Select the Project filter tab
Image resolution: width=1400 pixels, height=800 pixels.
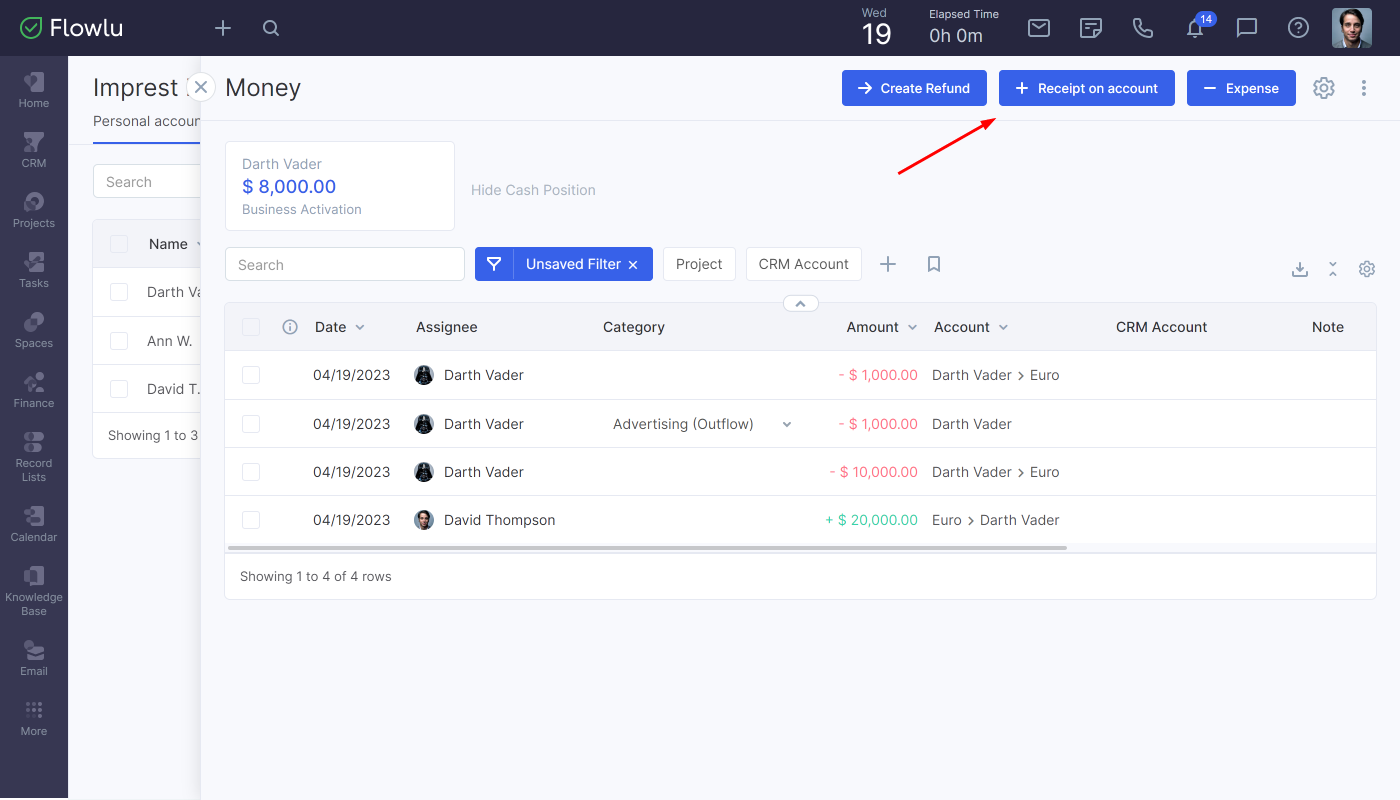pyautogui.click(x=699, y=264)
